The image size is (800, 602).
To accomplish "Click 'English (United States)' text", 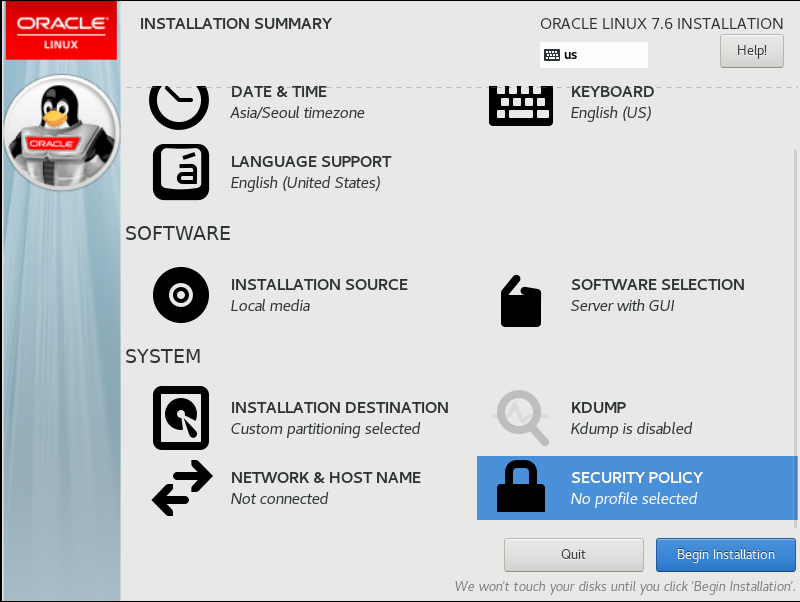I will point(305,183).
